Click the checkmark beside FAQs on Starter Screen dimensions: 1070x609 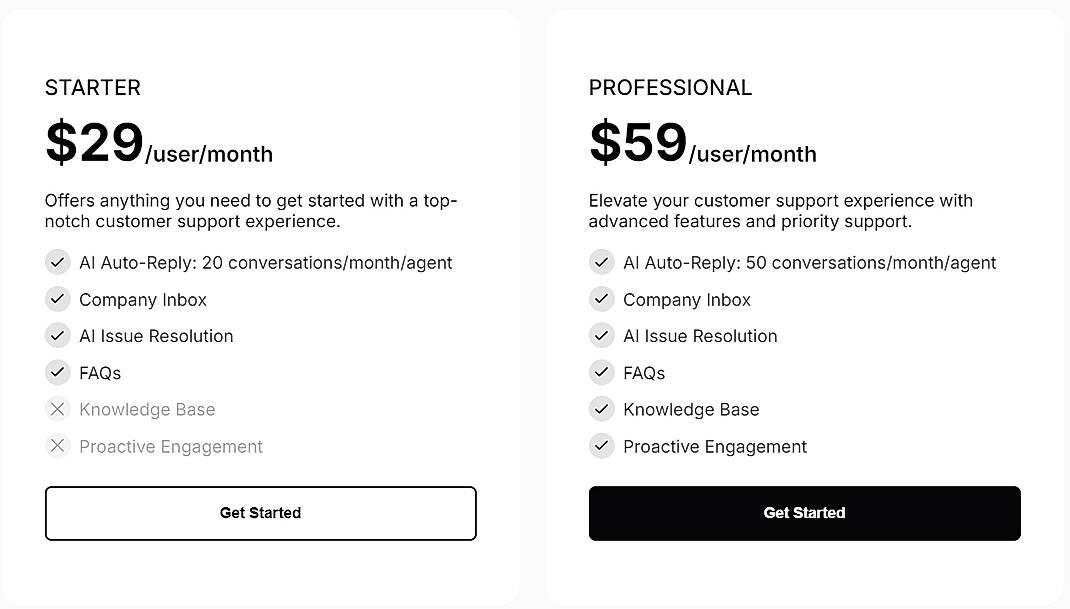point(57,372)
